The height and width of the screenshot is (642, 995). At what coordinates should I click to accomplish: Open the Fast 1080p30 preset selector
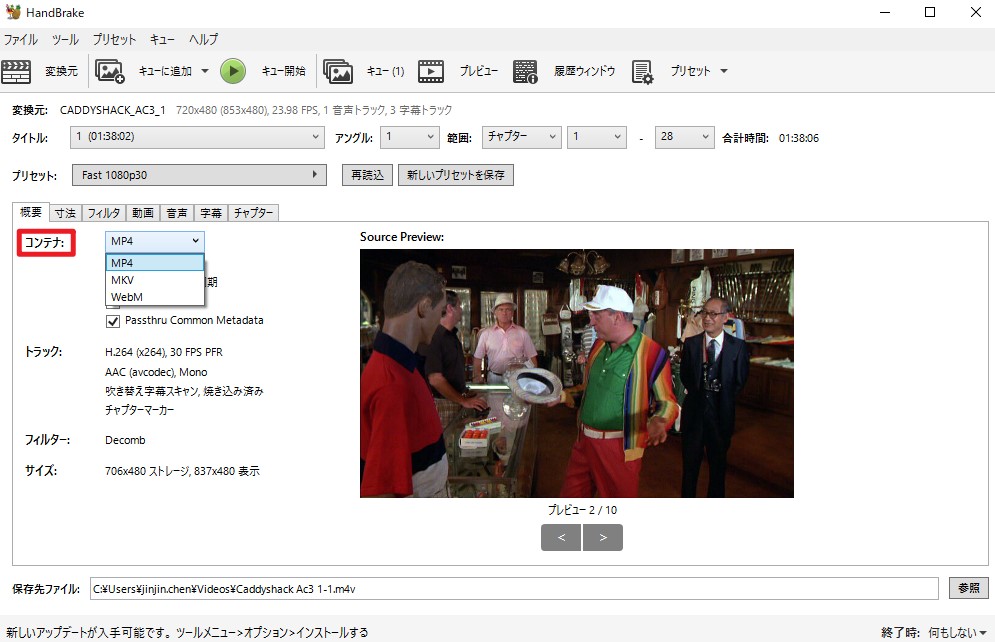point(200,175)
